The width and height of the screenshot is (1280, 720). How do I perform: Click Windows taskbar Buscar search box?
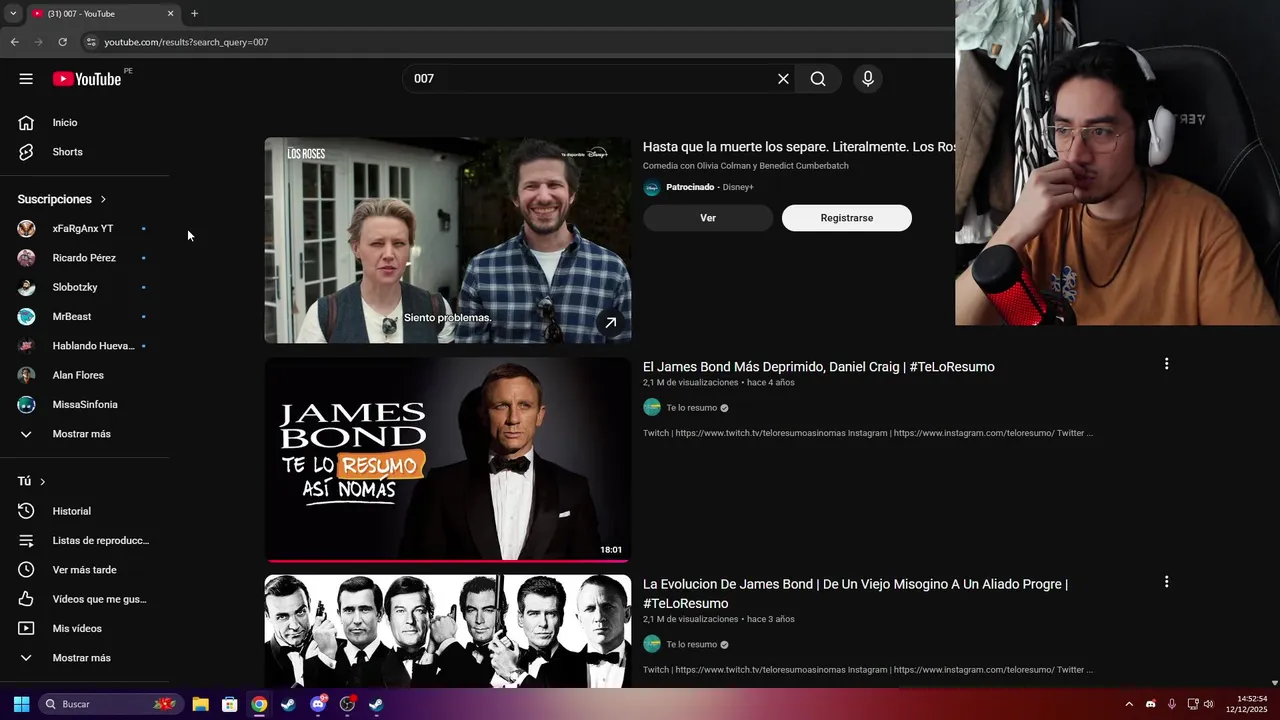[111, 704]
